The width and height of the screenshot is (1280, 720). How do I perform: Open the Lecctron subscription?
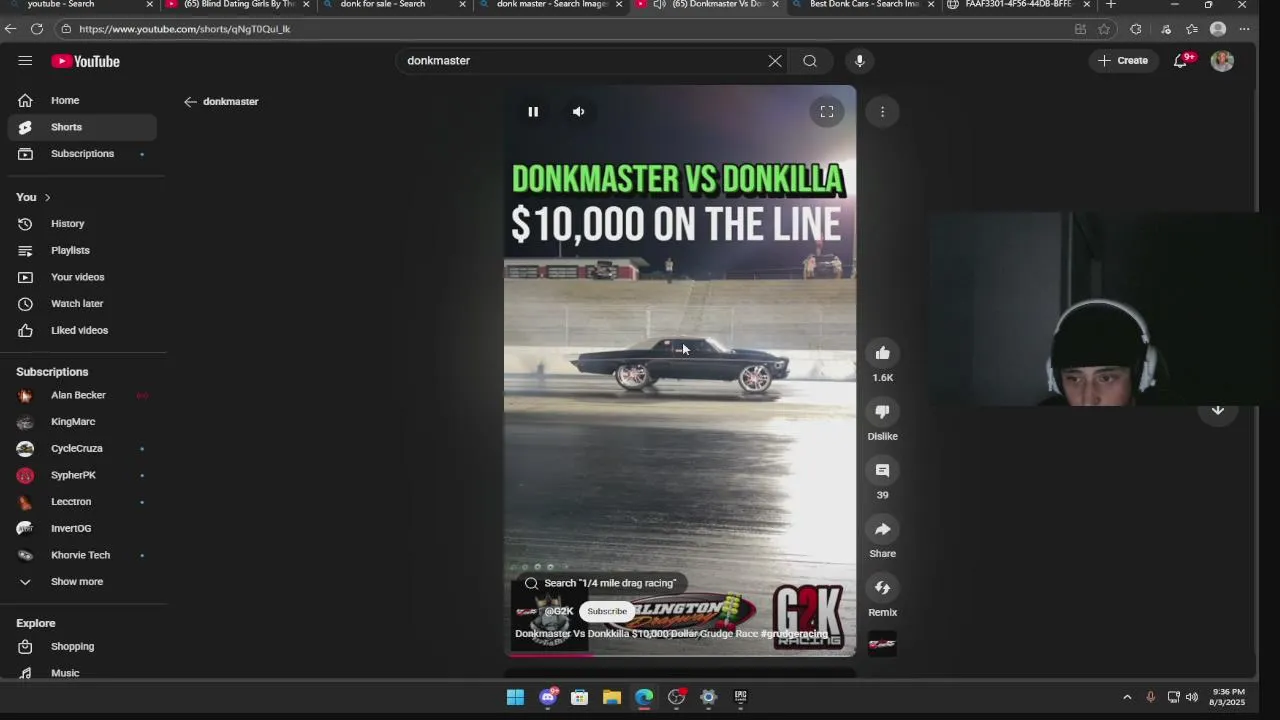(82, 502)
